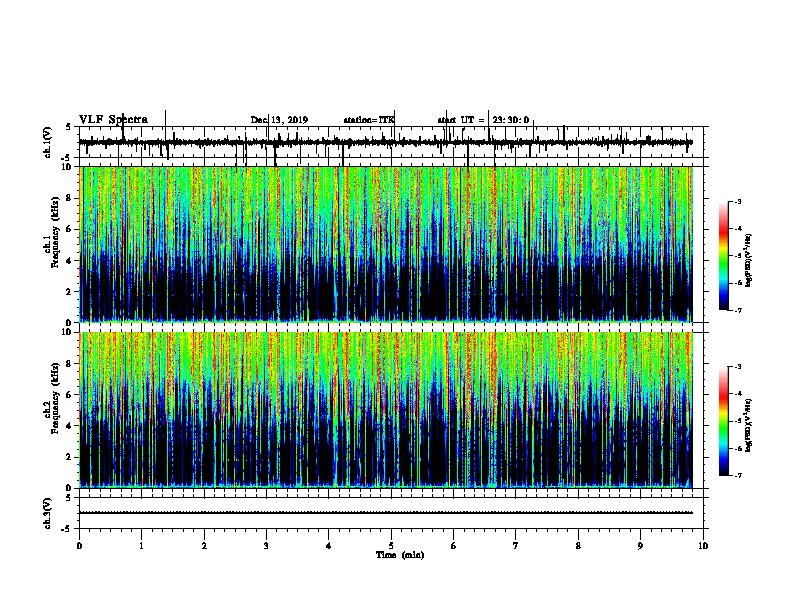Image resolution: width=792 pixels, height=612 pixels.
Task: Click the ch.2 frequency axis "2" kHz tick
Action: (x=70, y=457)
